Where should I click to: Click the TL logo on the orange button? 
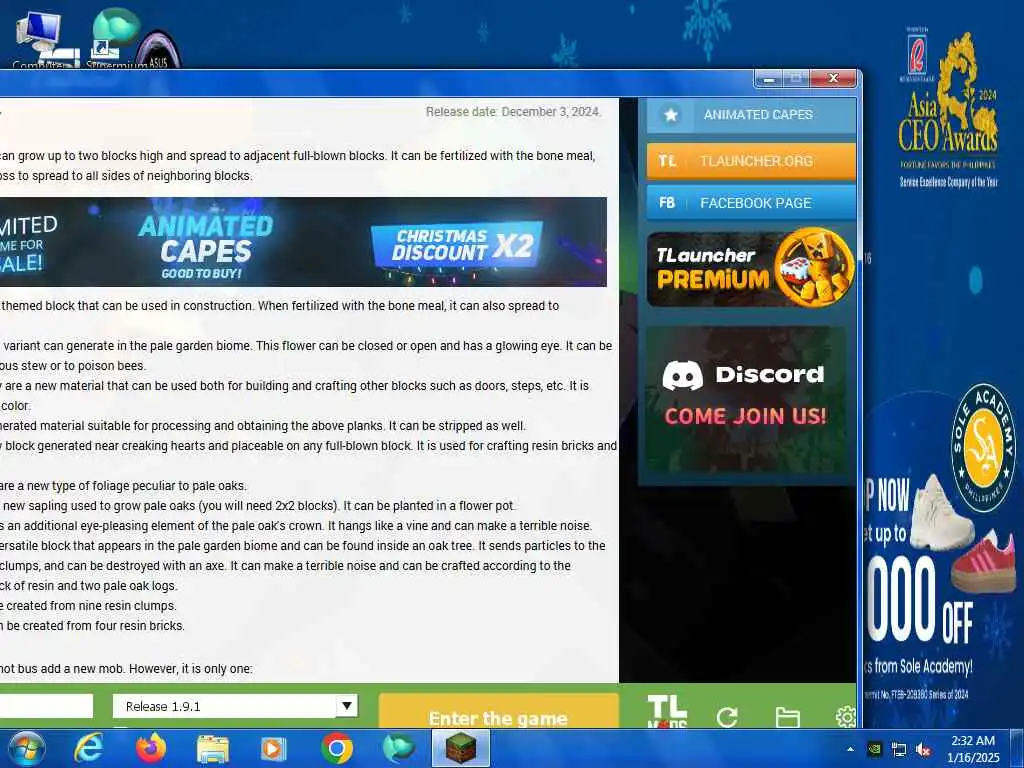pos(667,161)
